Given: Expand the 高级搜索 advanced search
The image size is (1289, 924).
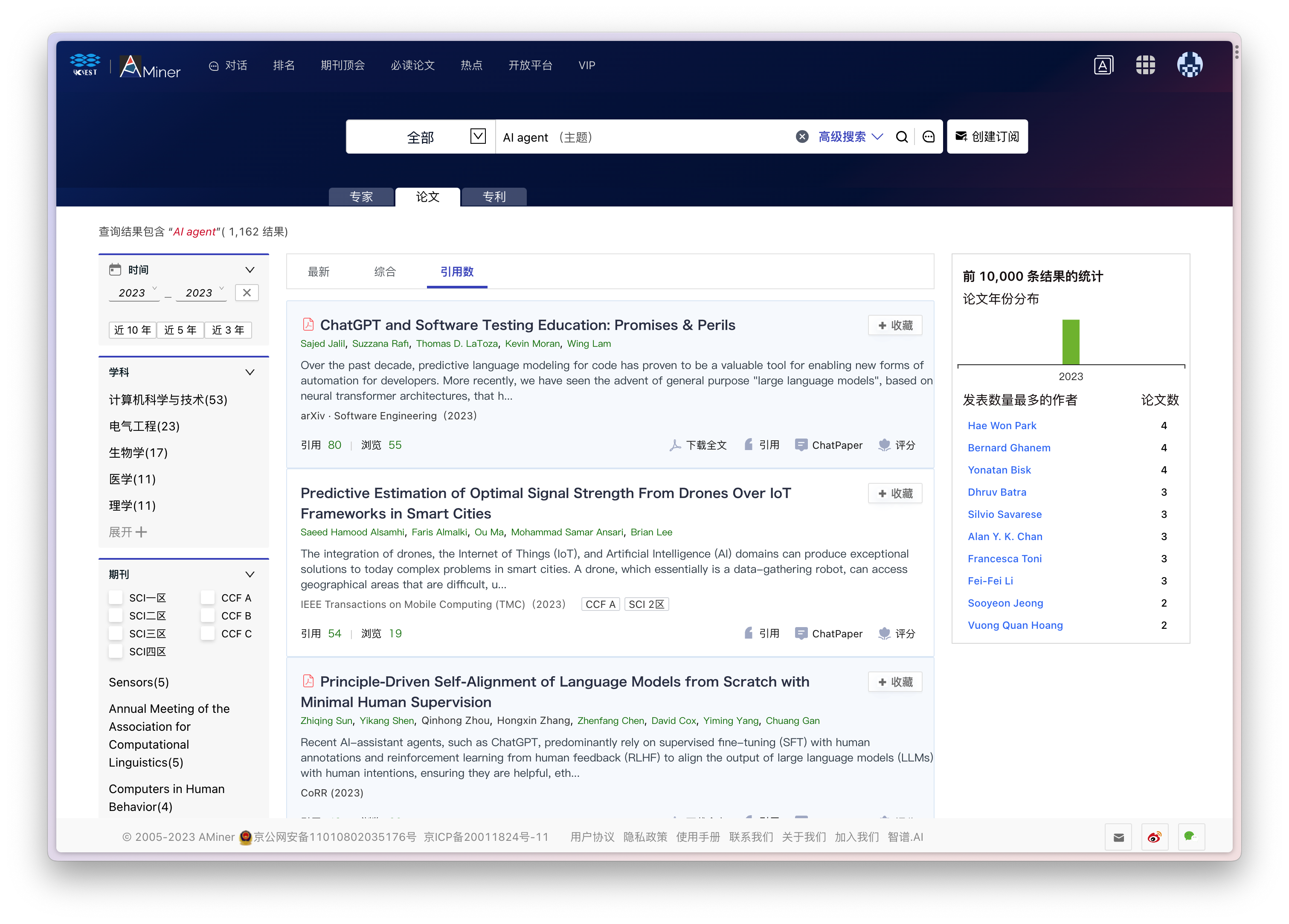Looking at the screenshot, I should (x=850, y=137).
